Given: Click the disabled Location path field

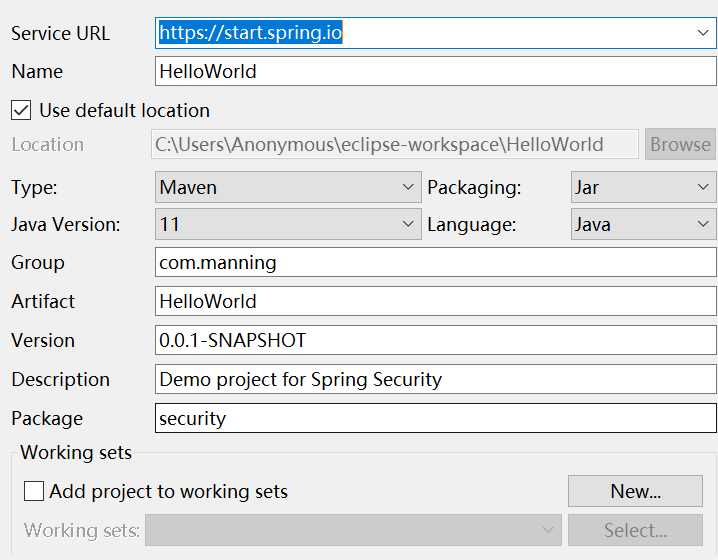Looking at the screenshot, I should coord(395,144).
